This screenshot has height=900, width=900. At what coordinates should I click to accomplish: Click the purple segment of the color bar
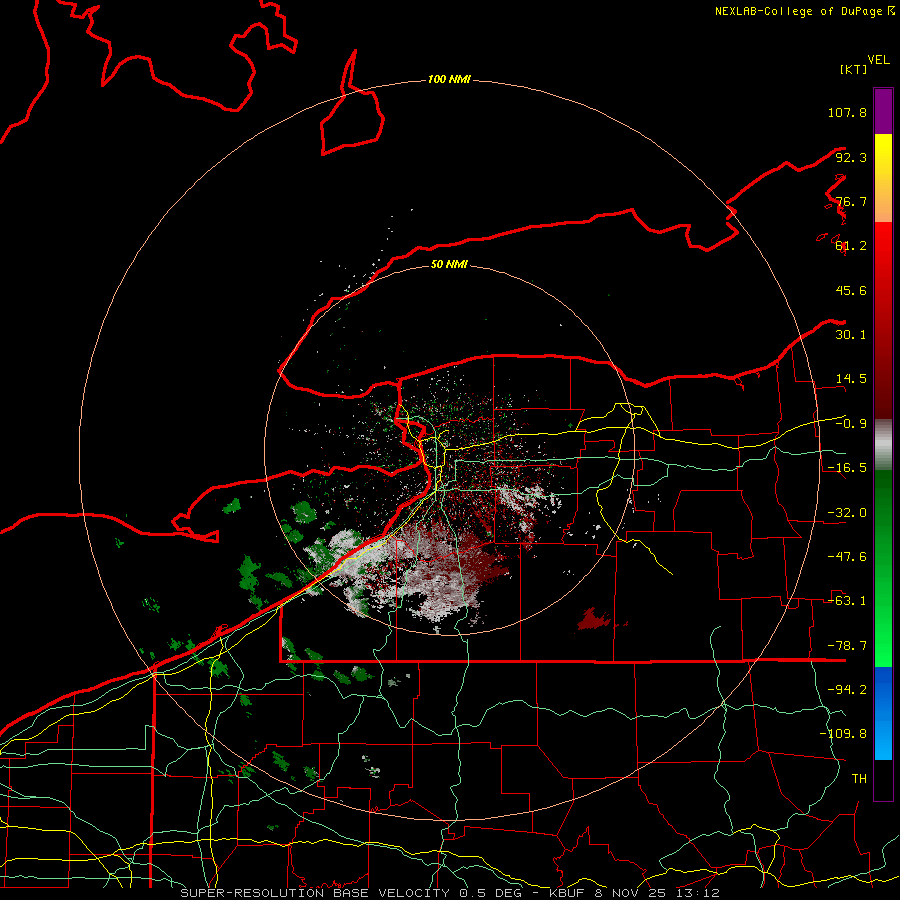tap(883, 111)
